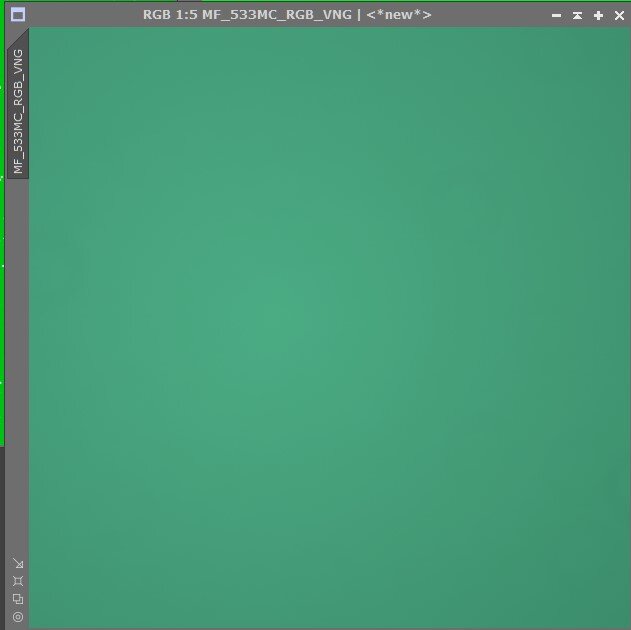
Task: Click the diagonal arrow icon in the sidebar
Action: tap(18, 564)
